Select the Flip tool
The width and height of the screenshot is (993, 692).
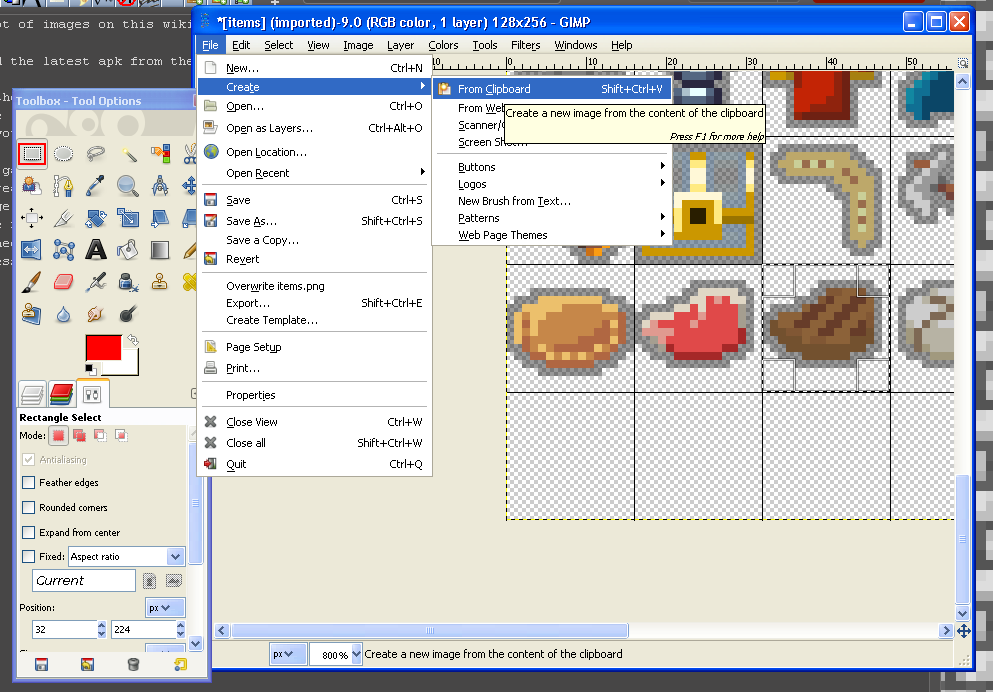click(32, 250)
